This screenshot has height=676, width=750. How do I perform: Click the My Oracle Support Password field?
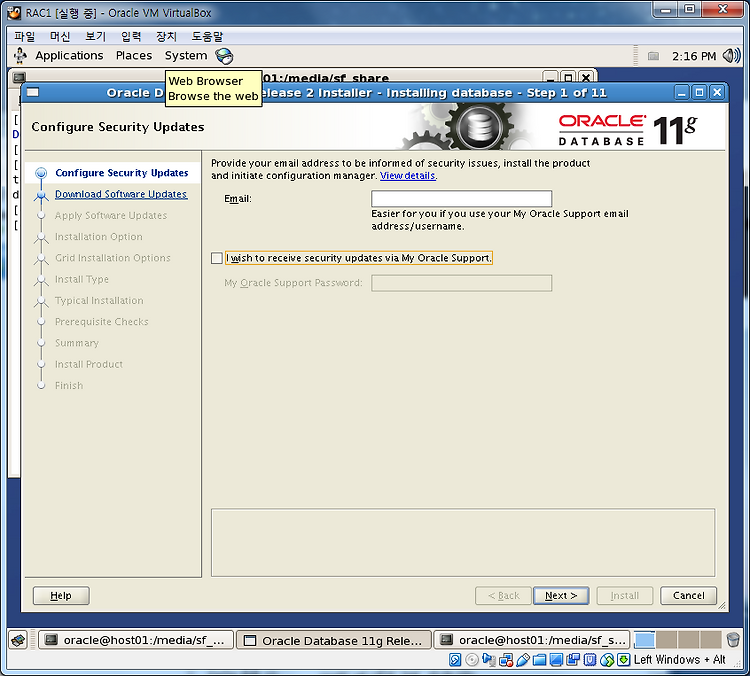coord(462,283)
